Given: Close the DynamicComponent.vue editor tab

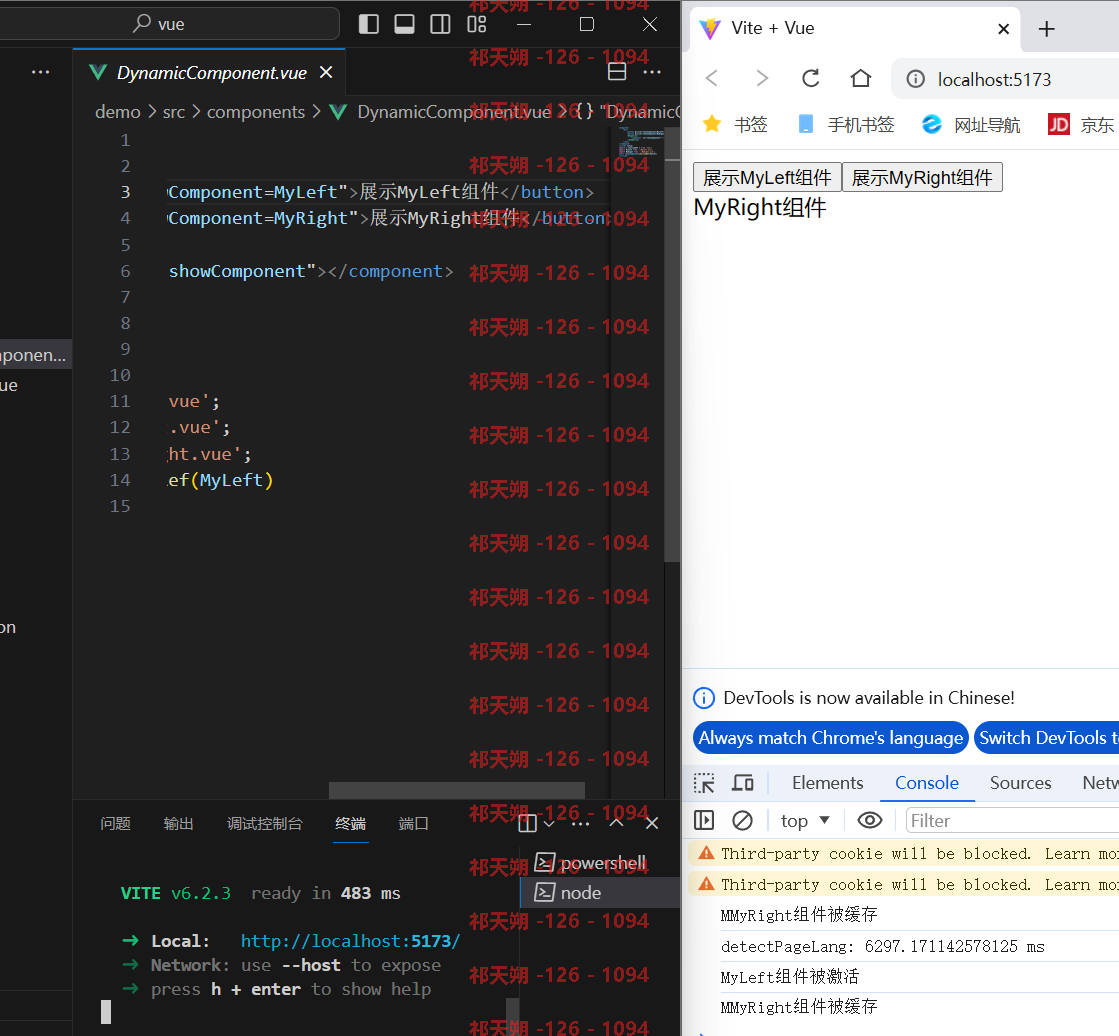Looking at the screenshot, I should [326, 72].
